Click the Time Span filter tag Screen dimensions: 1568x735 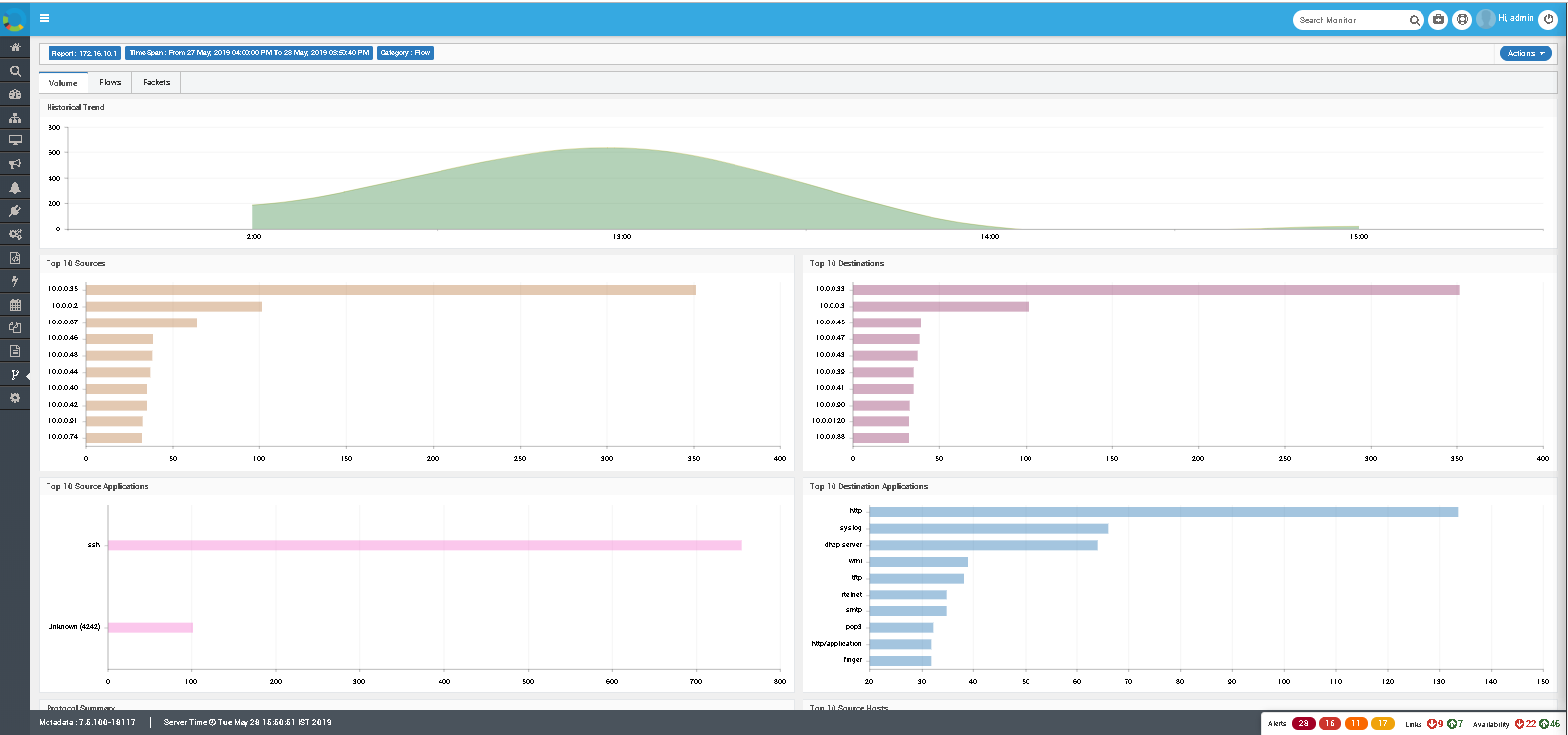click(x=248, y=53)
